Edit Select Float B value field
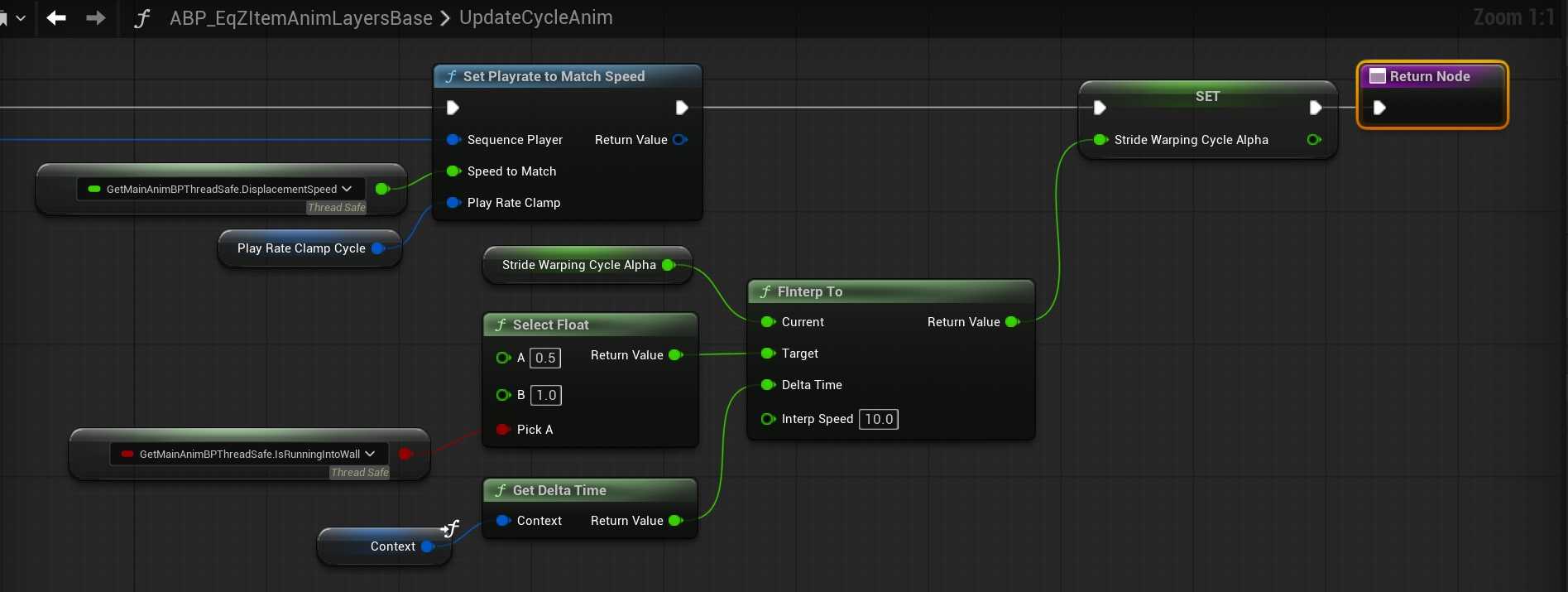Screen dimensions: 1568x592 546,395
